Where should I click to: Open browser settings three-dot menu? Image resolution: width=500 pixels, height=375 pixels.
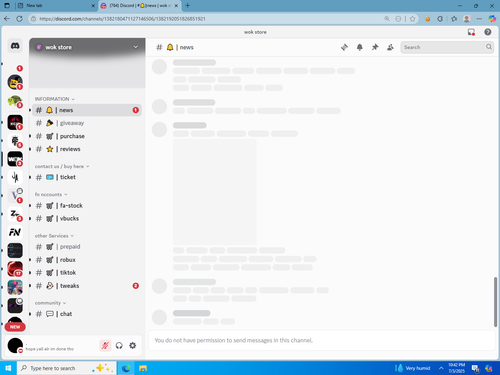(479, 19)
